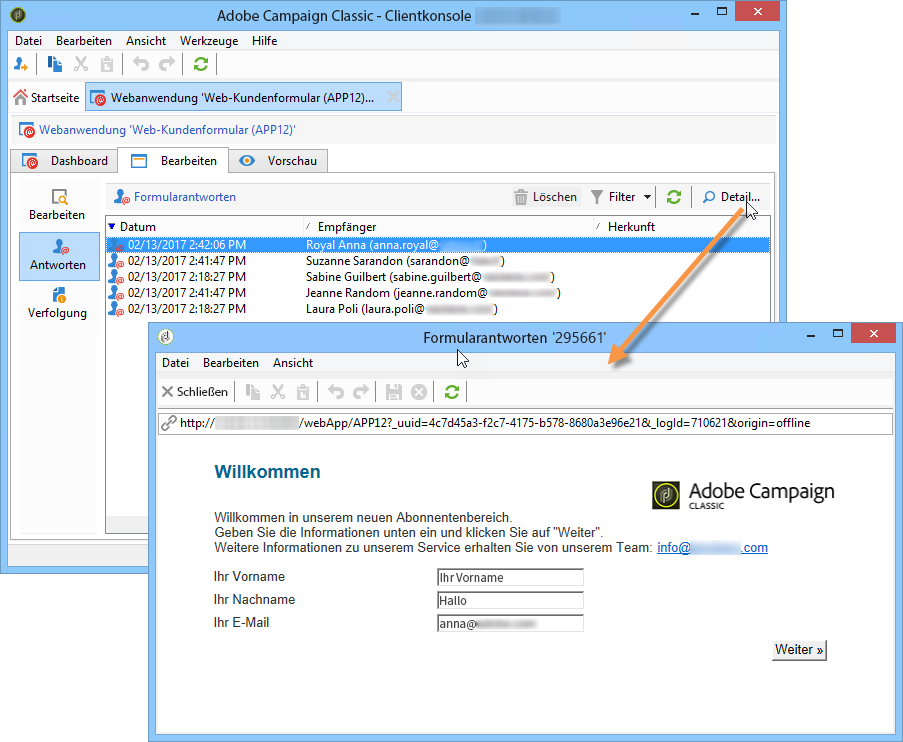Click undo arrow in main window toolbar
Screen dimensions: 903x742
141,64
